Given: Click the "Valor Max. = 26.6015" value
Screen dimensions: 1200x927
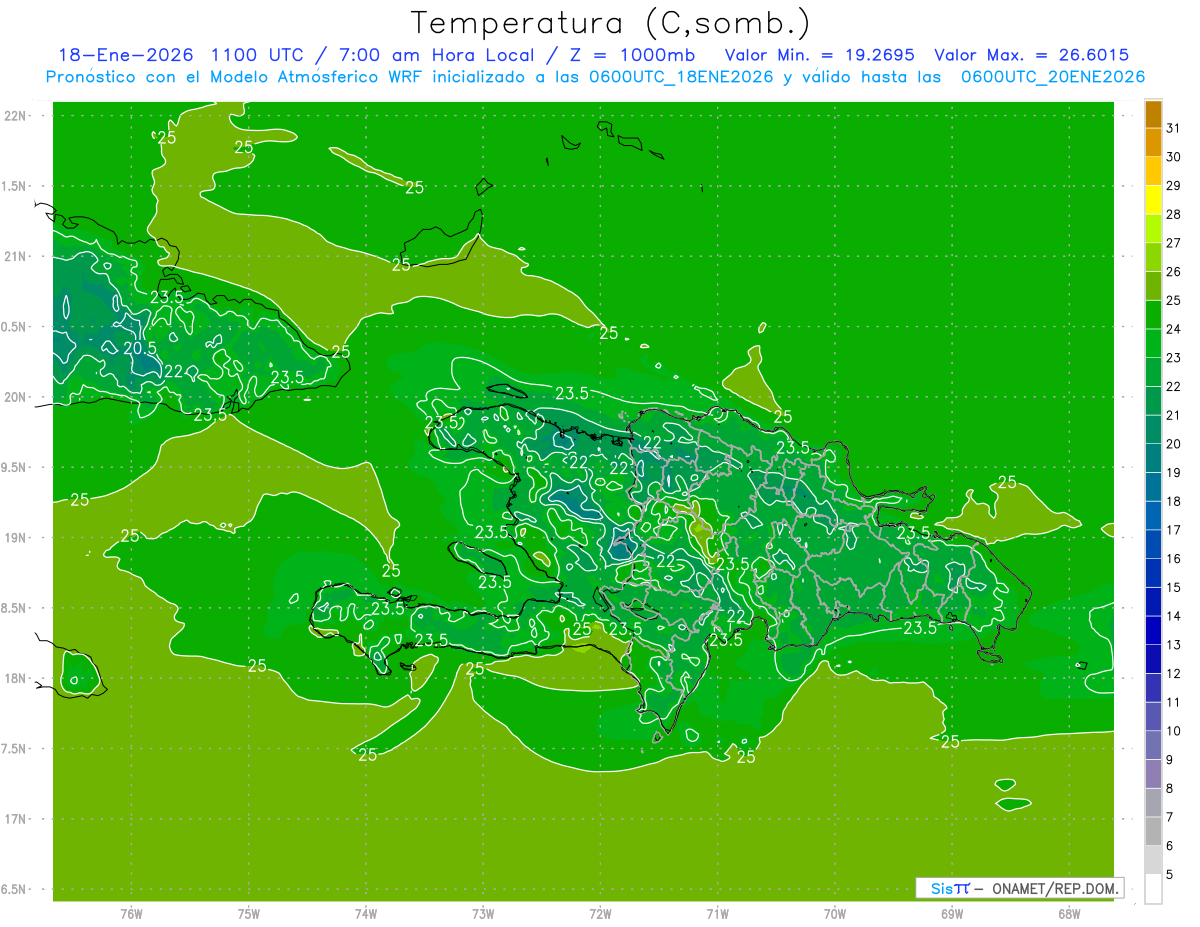Looking at the screenshot, I should [x=1032, y=55].
